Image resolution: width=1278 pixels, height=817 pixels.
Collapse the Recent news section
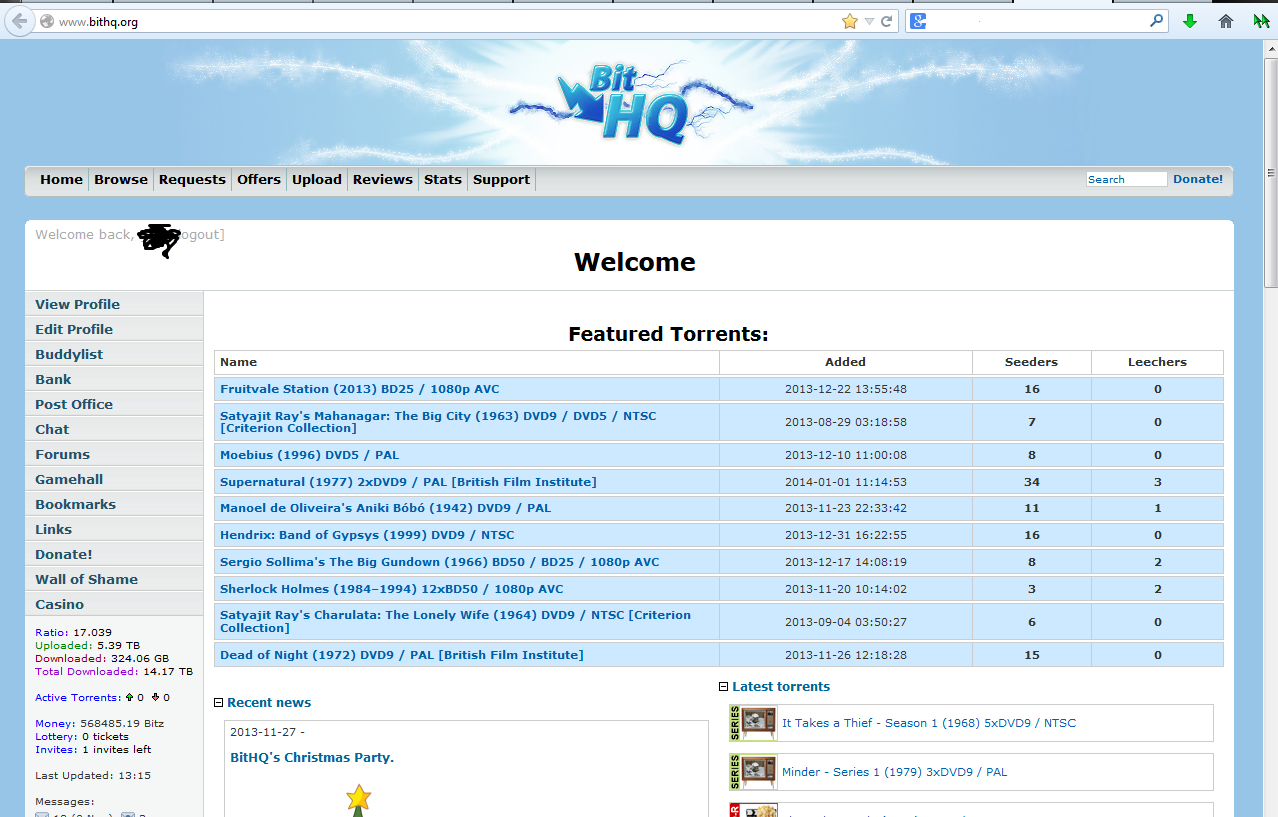(219, 703)
